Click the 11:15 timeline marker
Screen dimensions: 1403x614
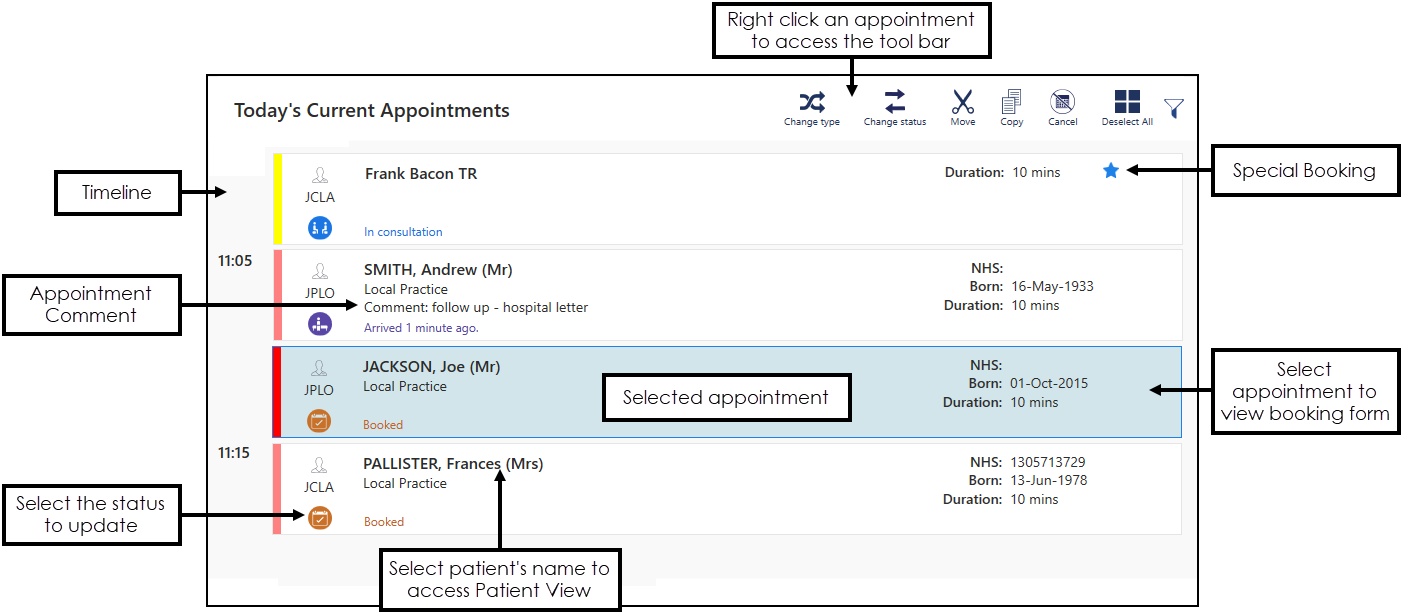click(235, 452)
